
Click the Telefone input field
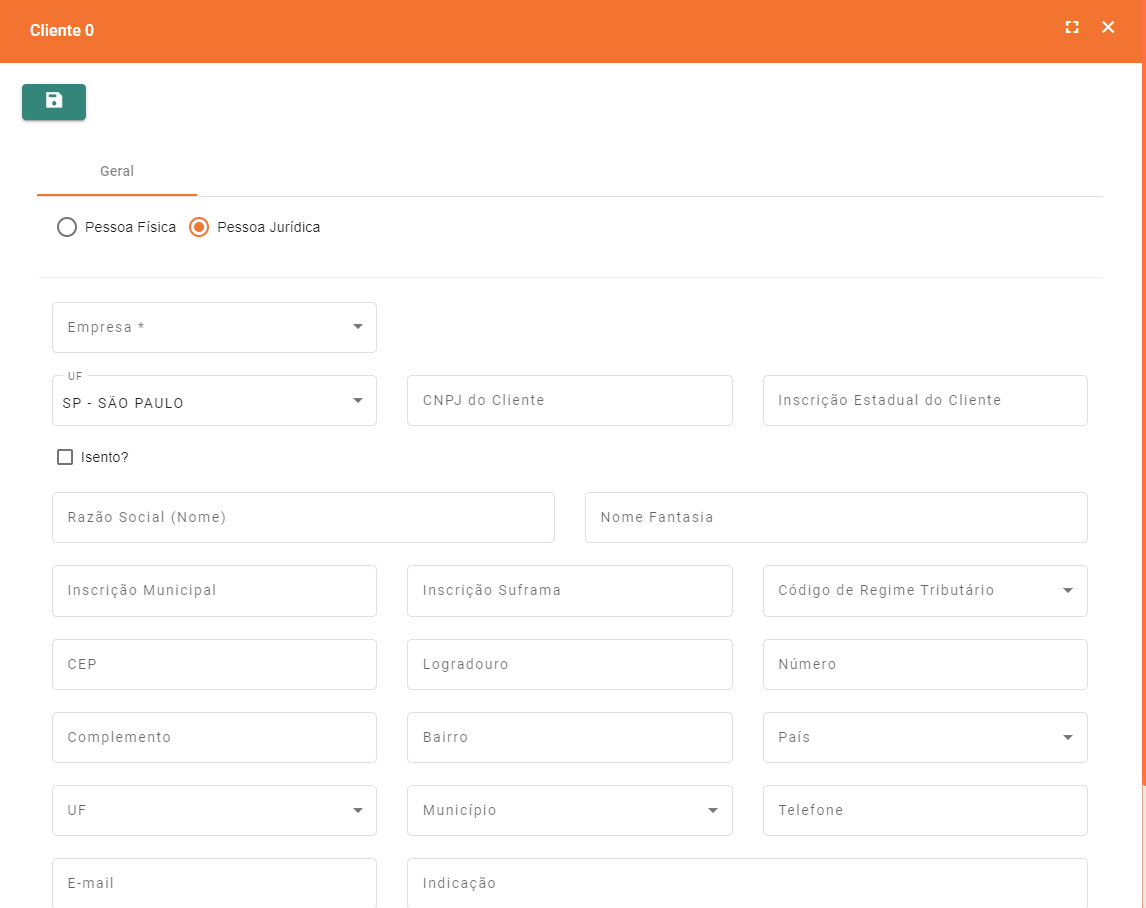point(924,810)
